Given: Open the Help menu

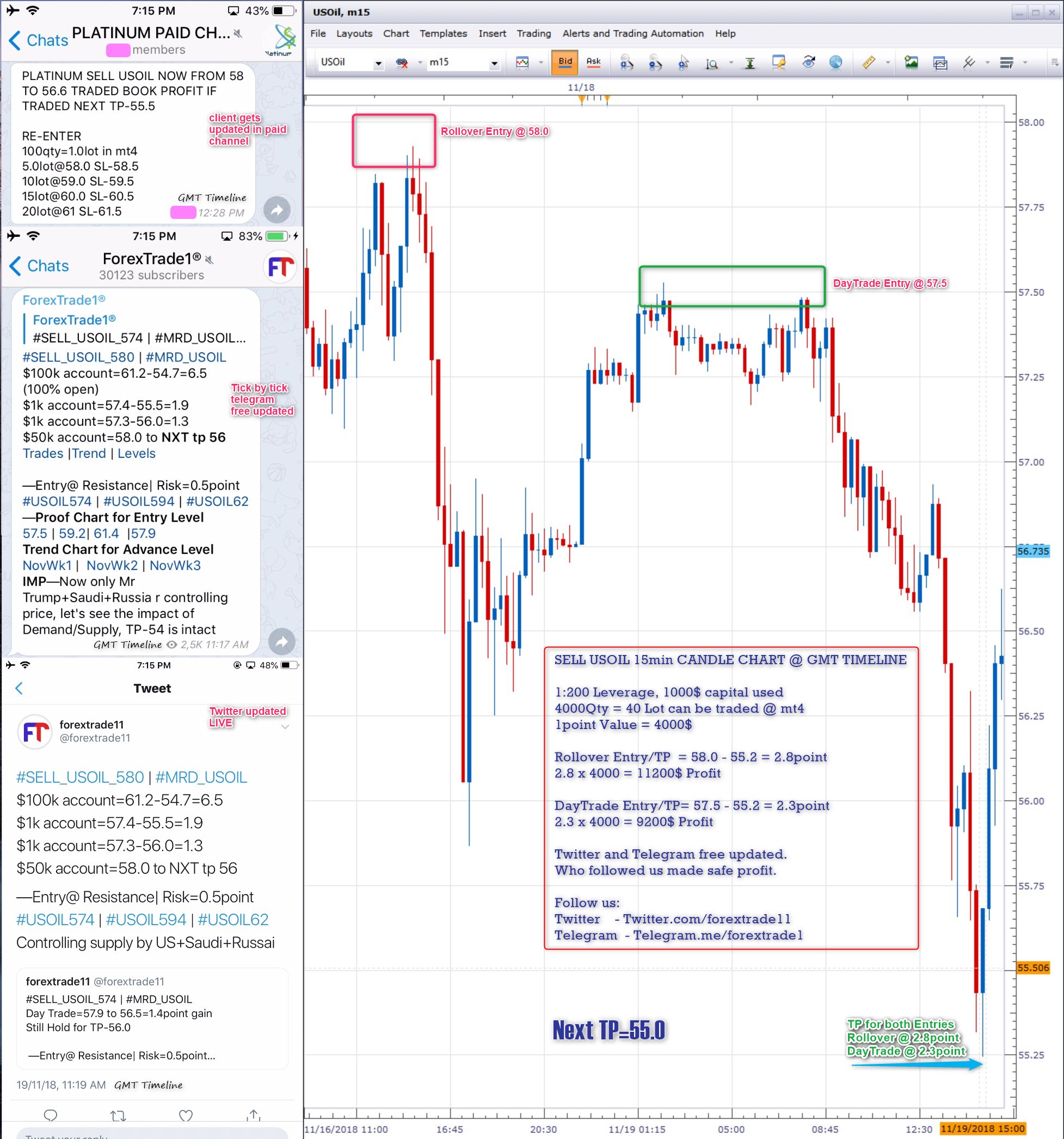Looking at the screenshot, I should pos(725,33).
